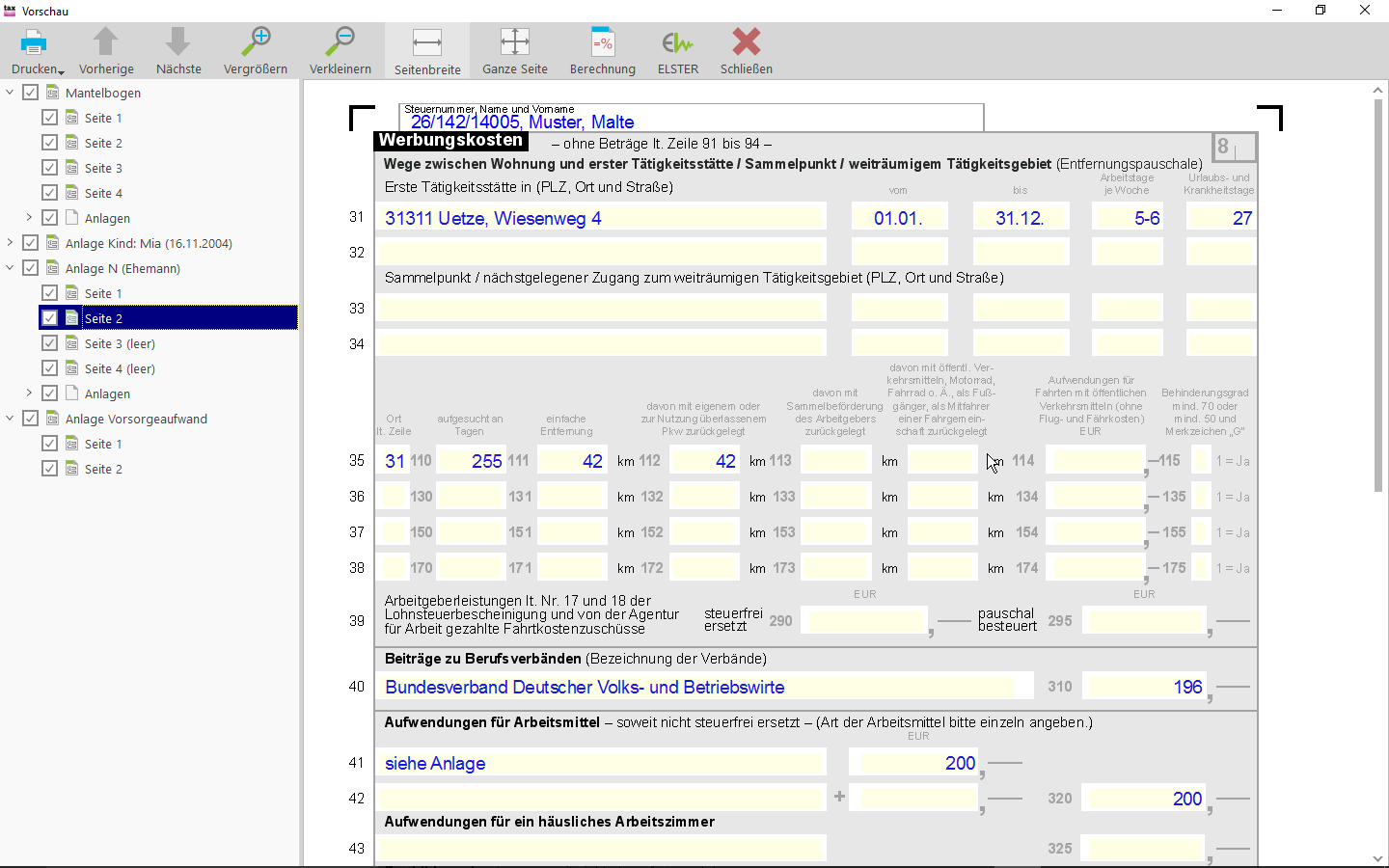Uncheck highlighted Seite 2 of Anlage N

[x=50, y=318]
